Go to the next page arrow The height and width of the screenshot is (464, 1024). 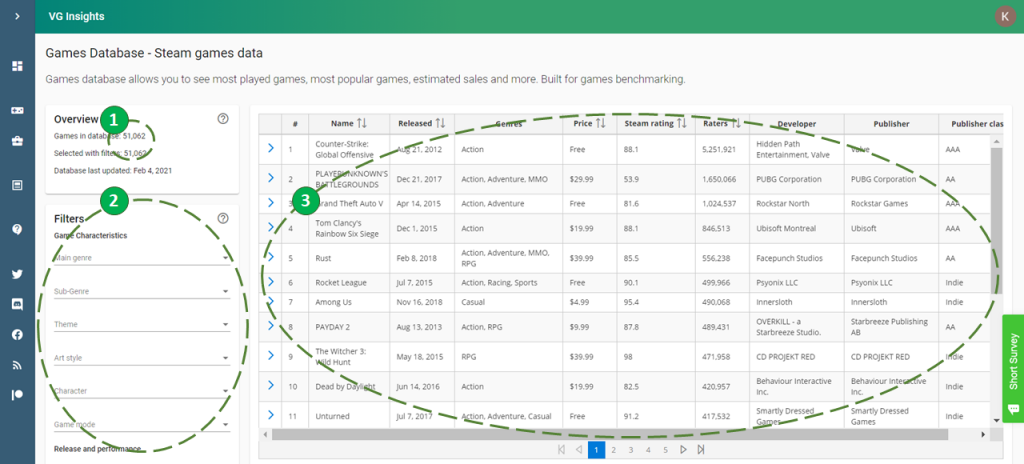tap(683, 450)
